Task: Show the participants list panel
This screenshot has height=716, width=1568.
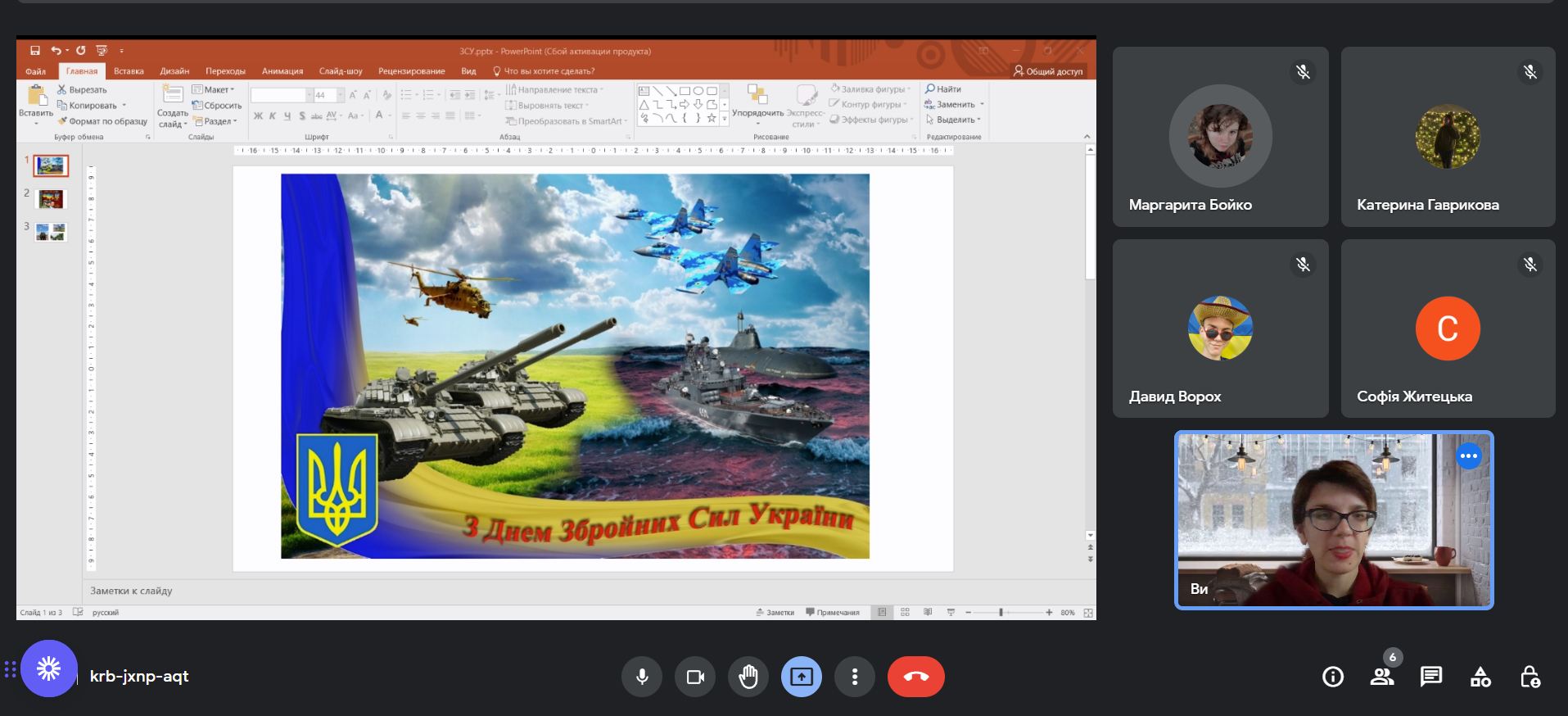Action: 1382,677
